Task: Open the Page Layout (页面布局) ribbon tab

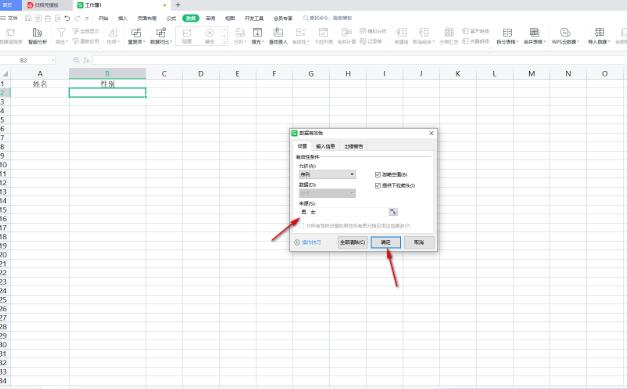Action: coord(147,18)
